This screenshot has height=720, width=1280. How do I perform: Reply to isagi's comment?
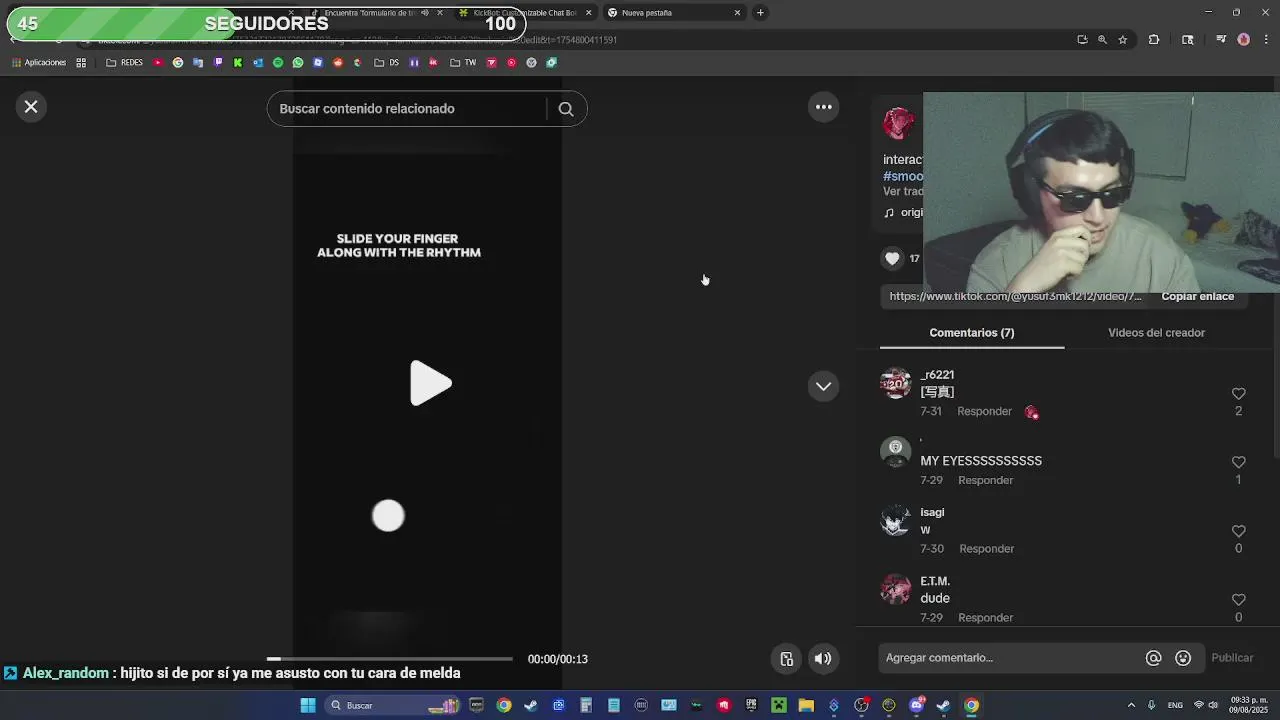coord(986,549)
